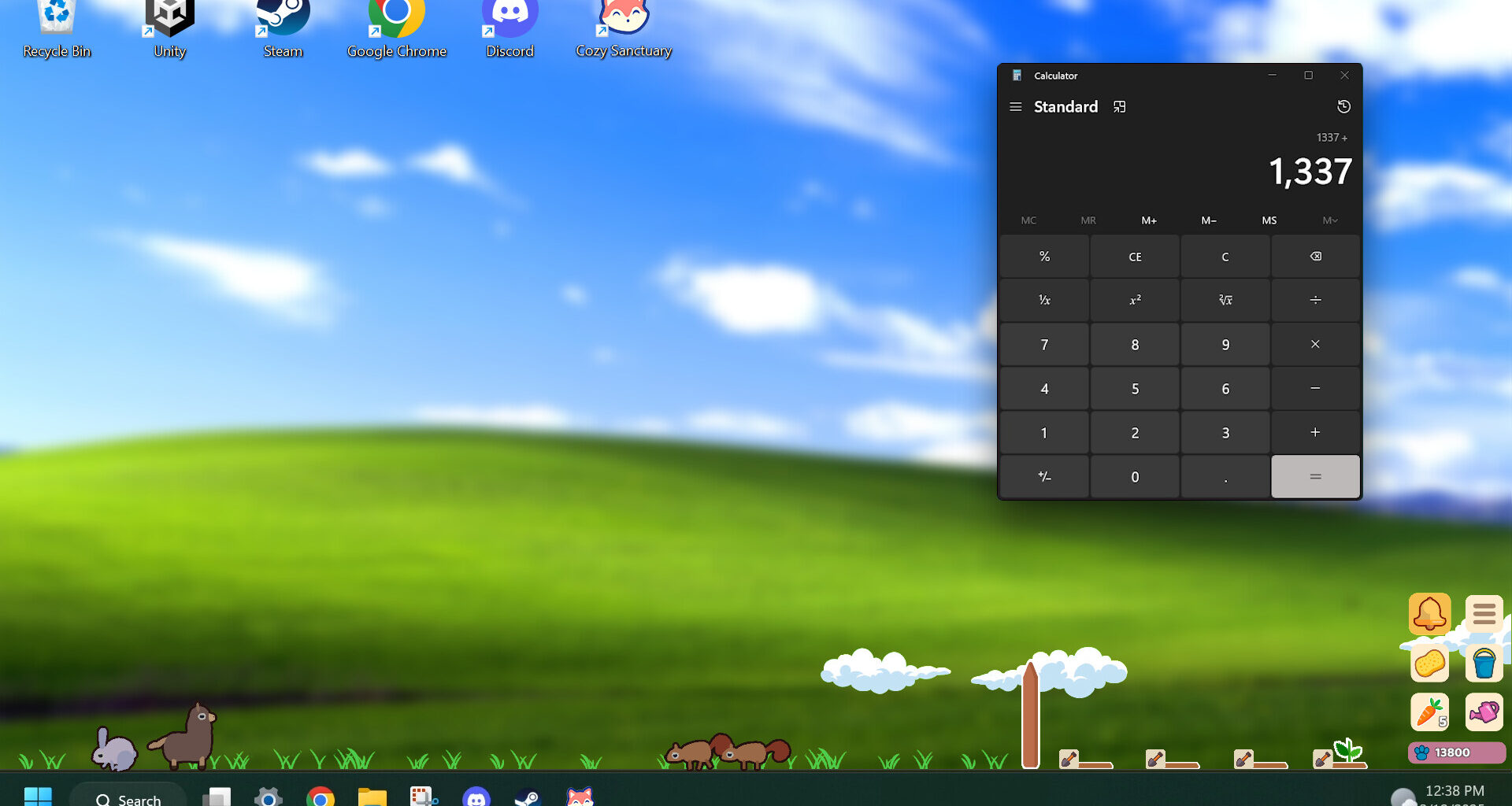Click the x squared key
Viewport: 1512px width, 806px height.
(1135, 300)
